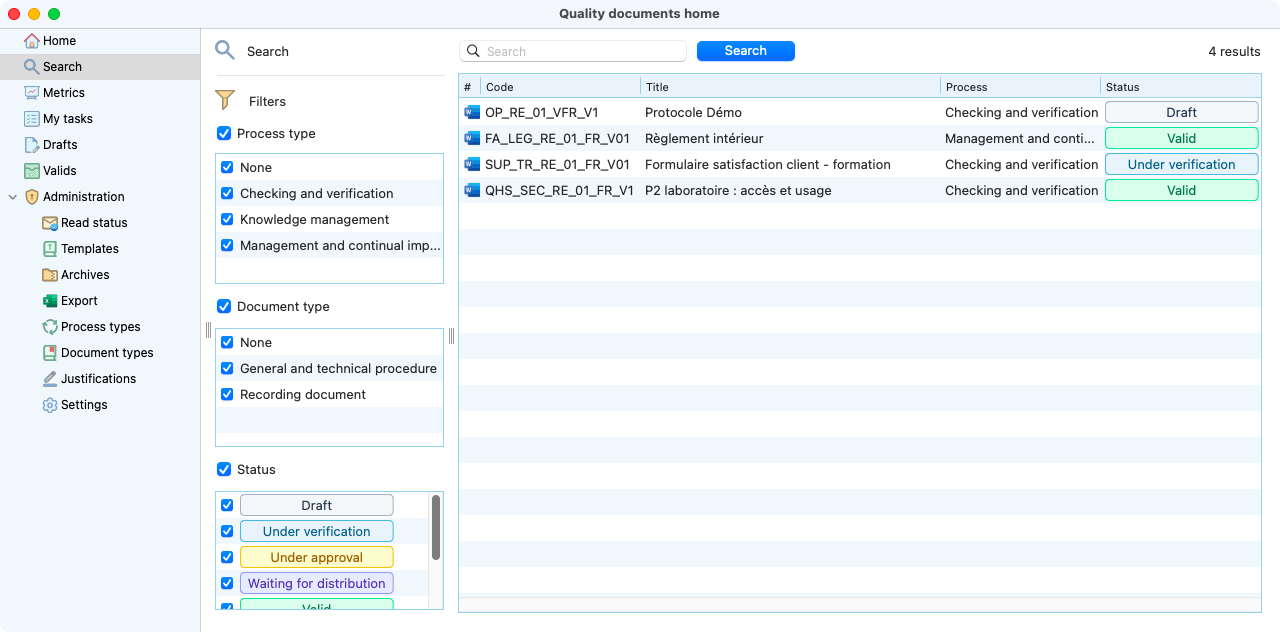Click Valid badge of P2 laboratoire row
1280x632 pixels.
1181,191
